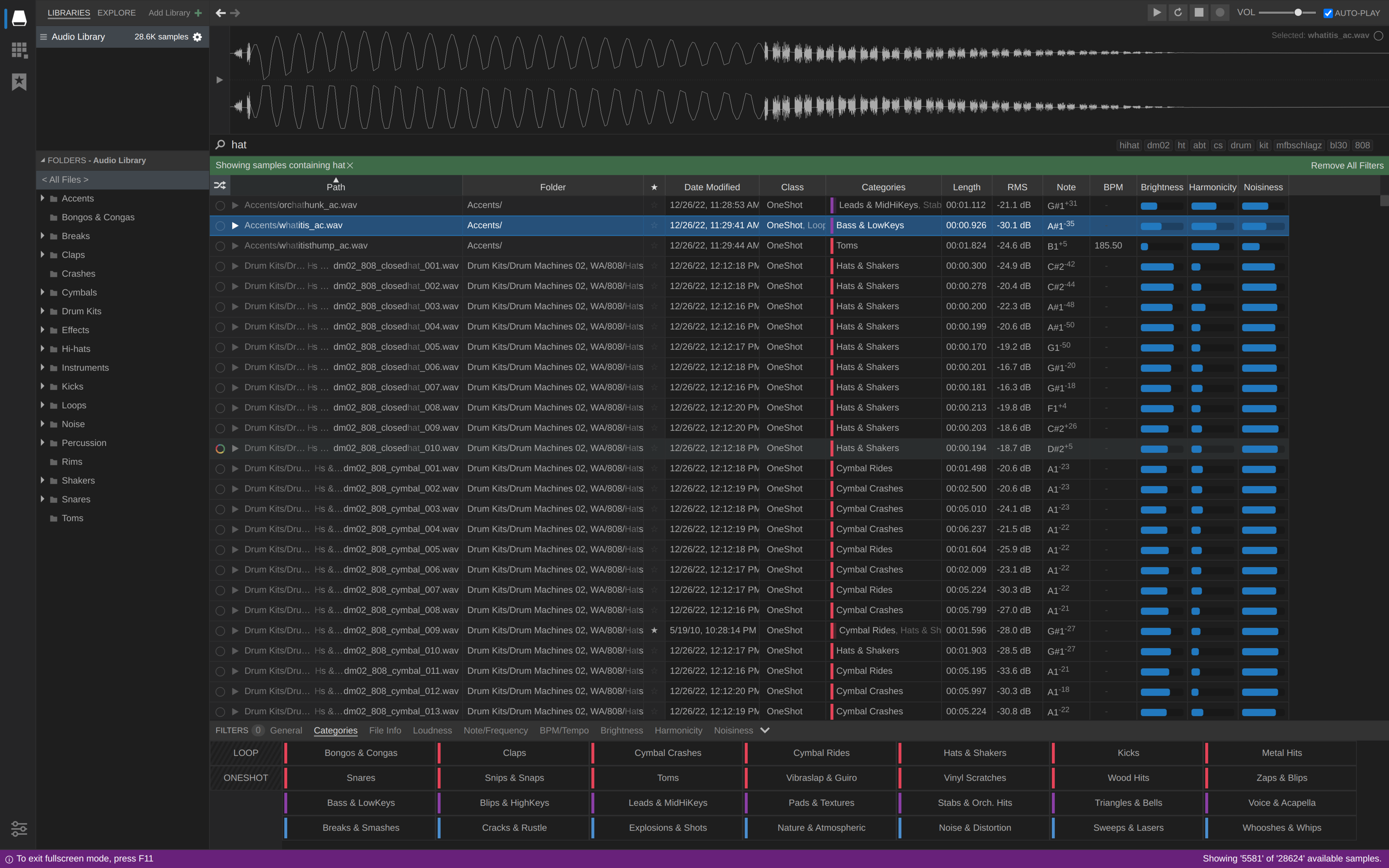Open the General filter tab
The width and height of the screenshot is (1389, 868).
pos(286,730)
